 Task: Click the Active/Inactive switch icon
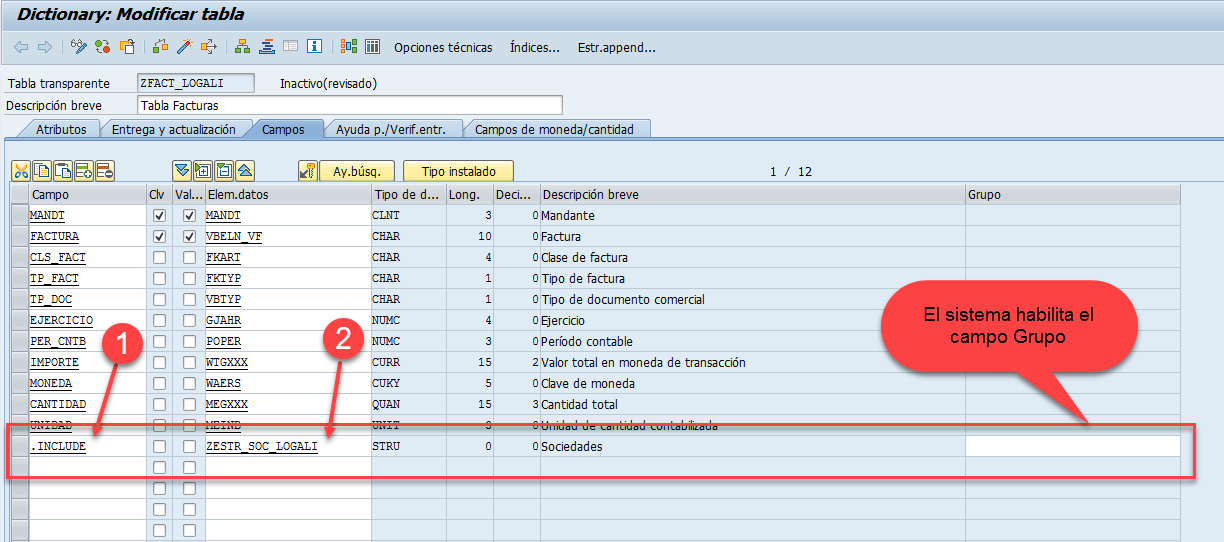[x=103, y=47]
